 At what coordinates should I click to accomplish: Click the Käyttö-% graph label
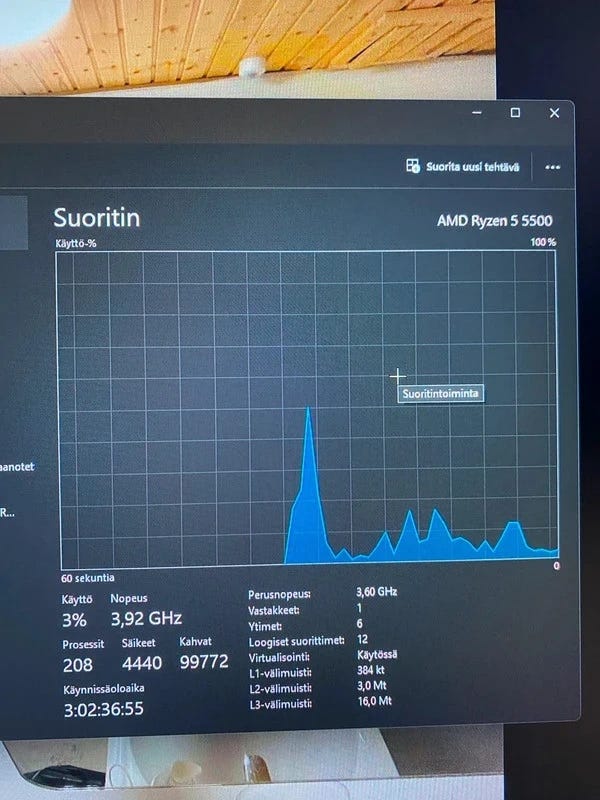pyautogui.click(x=76, y=243)
